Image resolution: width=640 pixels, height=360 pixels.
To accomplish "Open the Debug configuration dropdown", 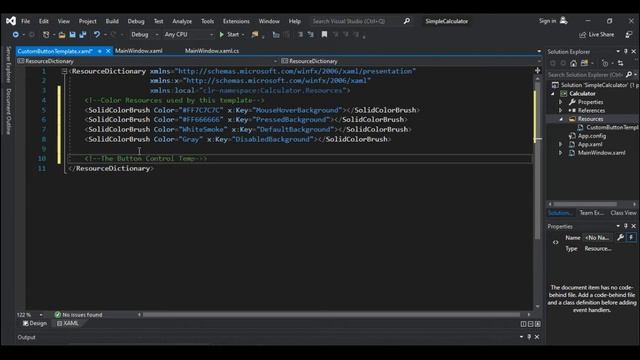I will (x=144, y=35).
